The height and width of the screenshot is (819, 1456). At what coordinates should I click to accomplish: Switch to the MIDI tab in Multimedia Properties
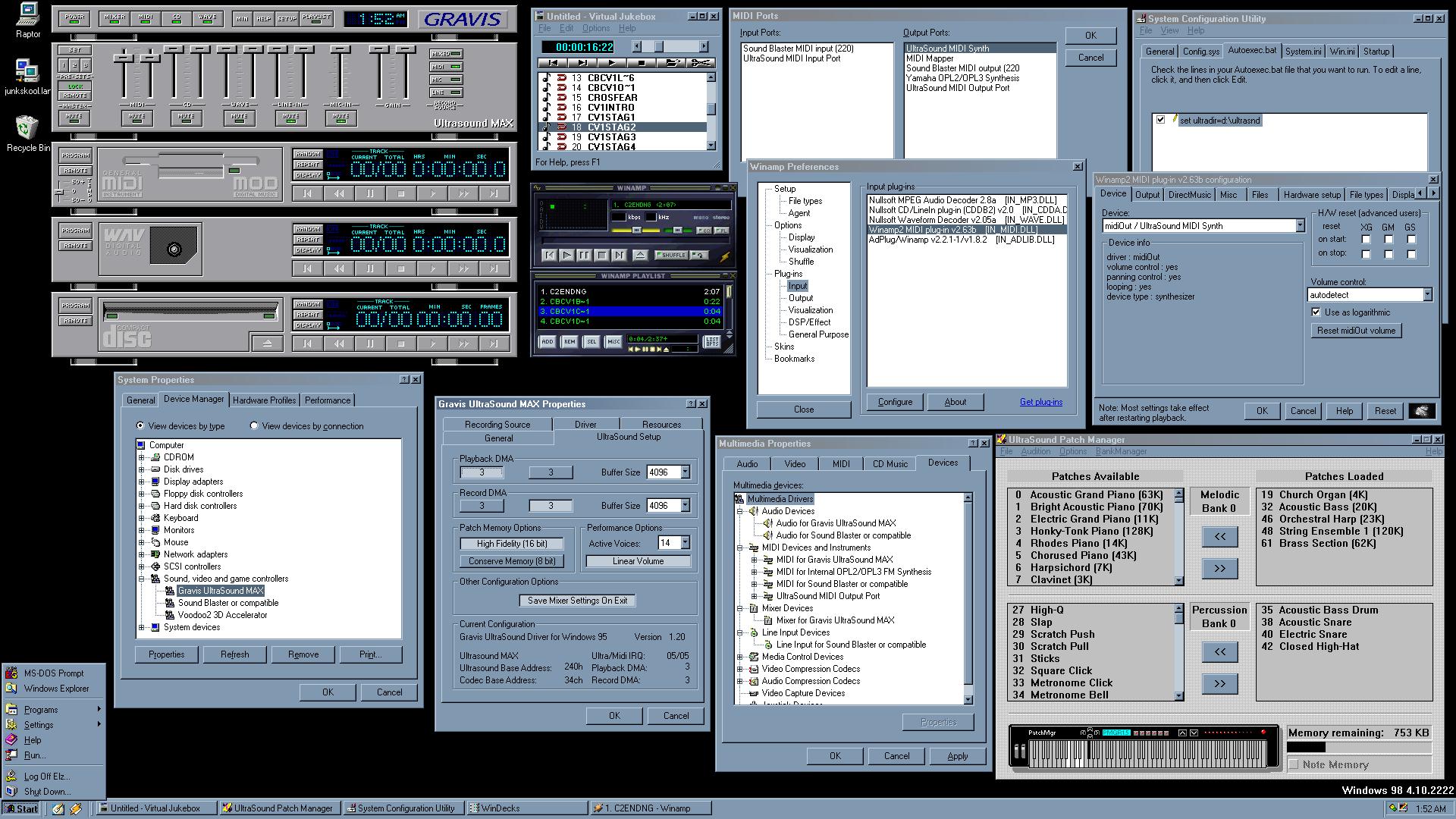tap(841, 464)
